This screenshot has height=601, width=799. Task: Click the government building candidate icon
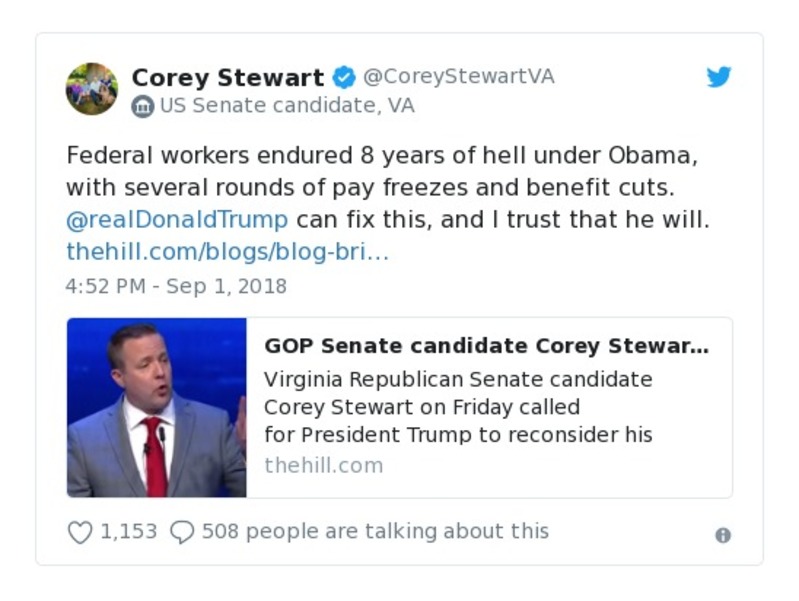click(x=143, y=106)
